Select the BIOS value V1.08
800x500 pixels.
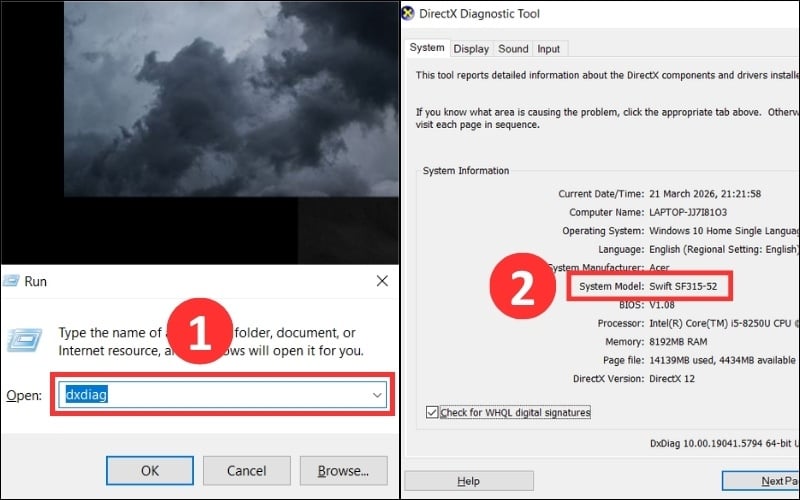pos(662,305)
